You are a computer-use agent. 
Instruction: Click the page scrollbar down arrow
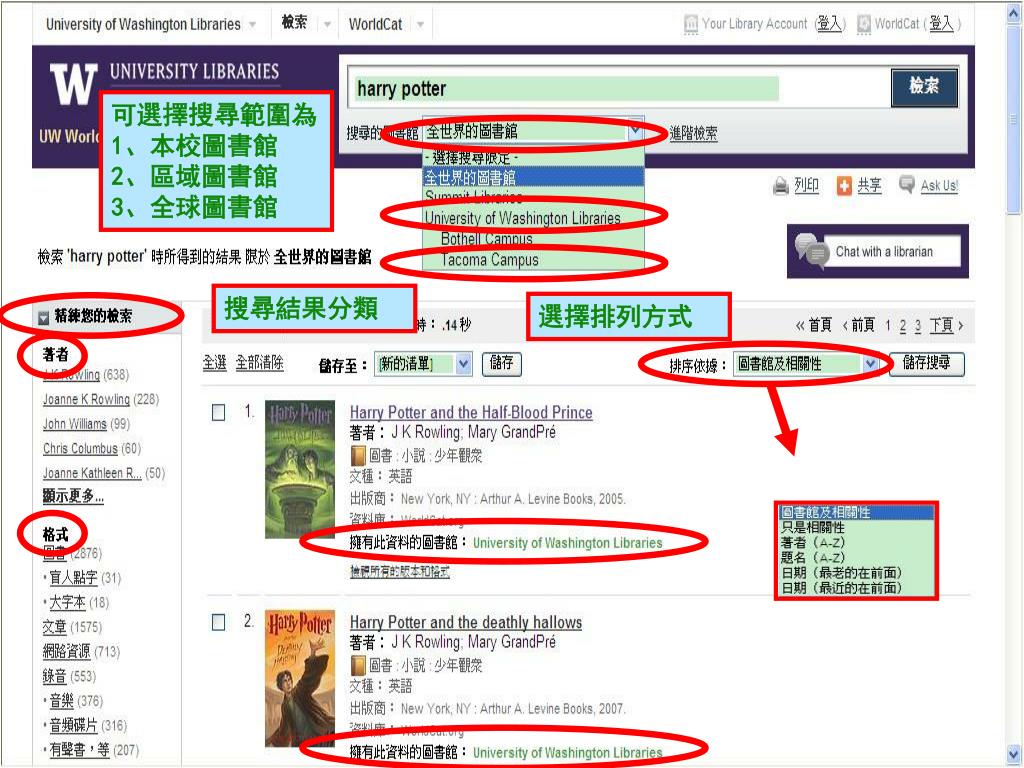point(1014,752)
